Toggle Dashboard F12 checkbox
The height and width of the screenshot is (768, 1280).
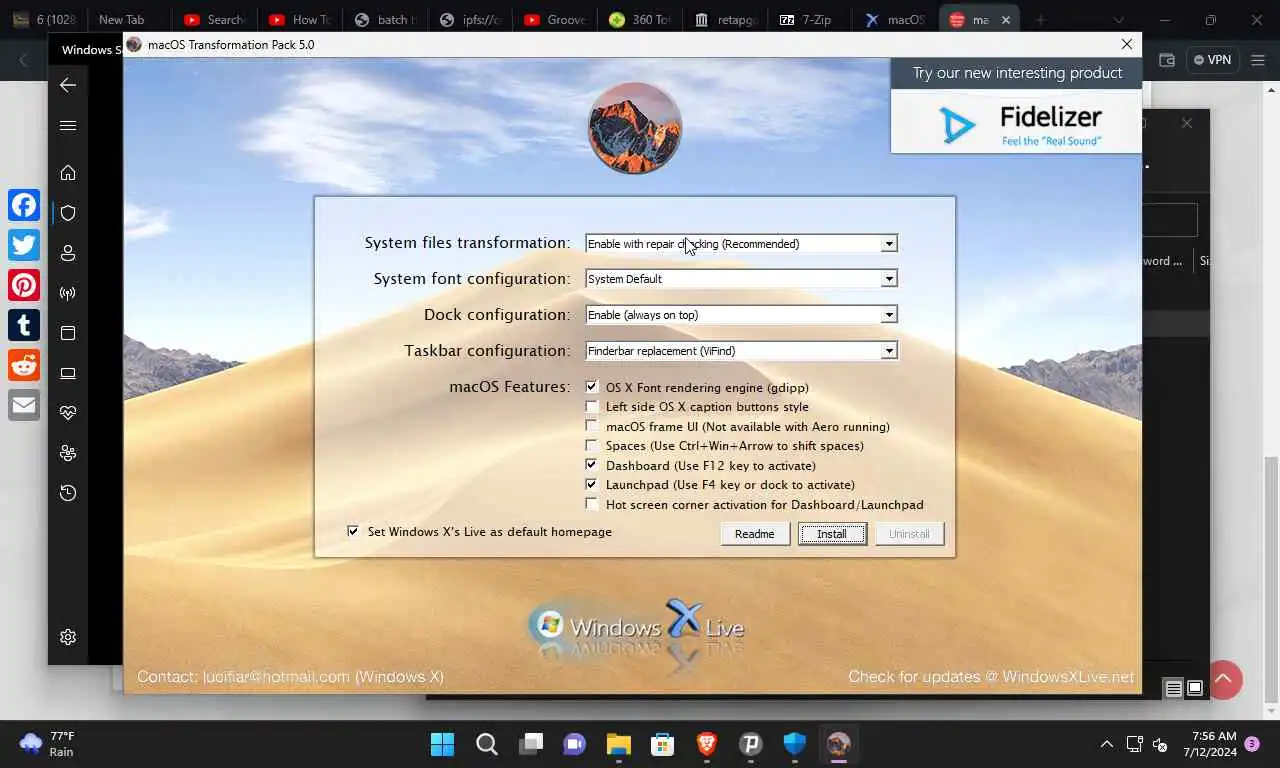click(x=592, y=465)
